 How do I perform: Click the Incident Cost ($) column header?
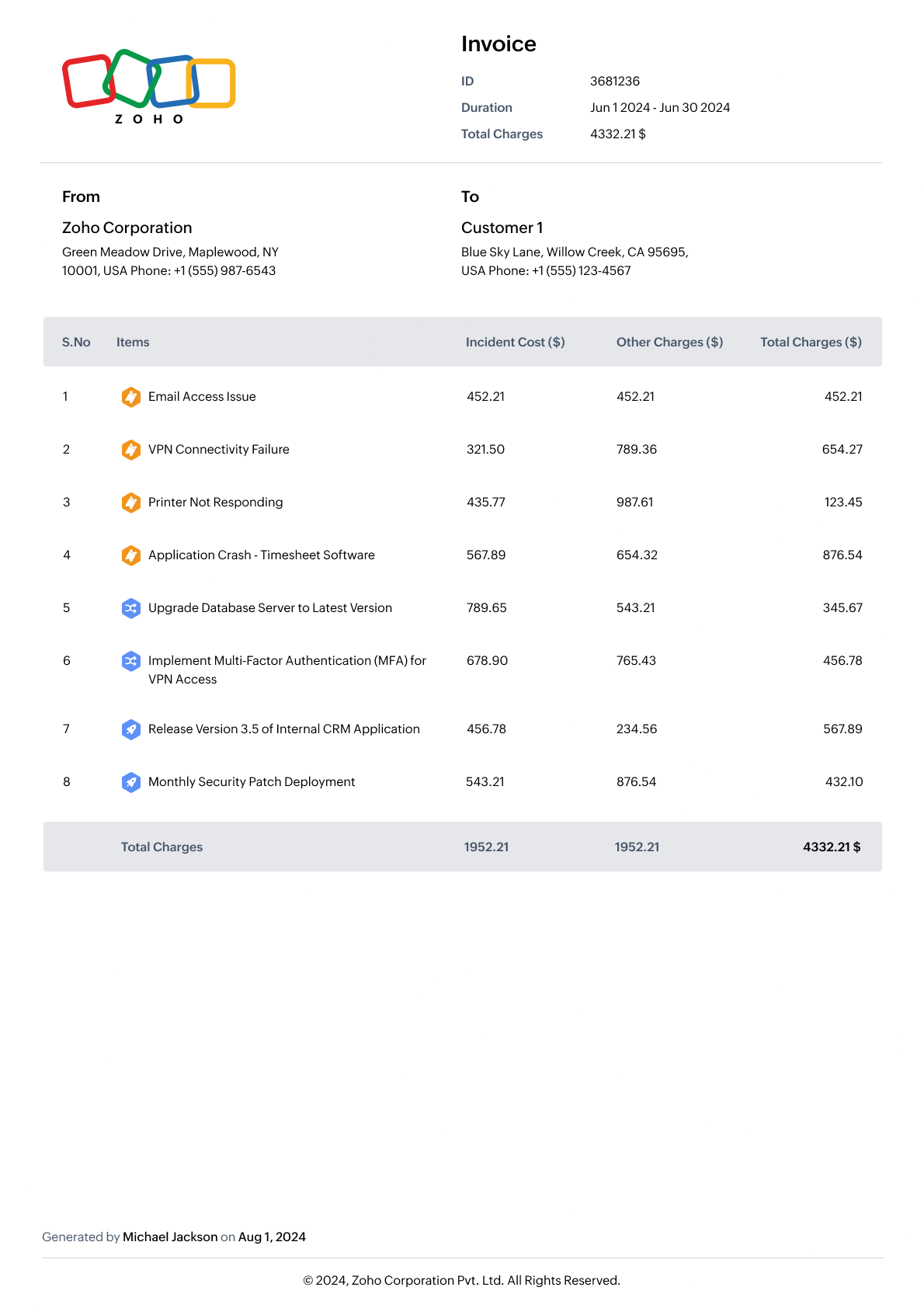coord(515,343)
